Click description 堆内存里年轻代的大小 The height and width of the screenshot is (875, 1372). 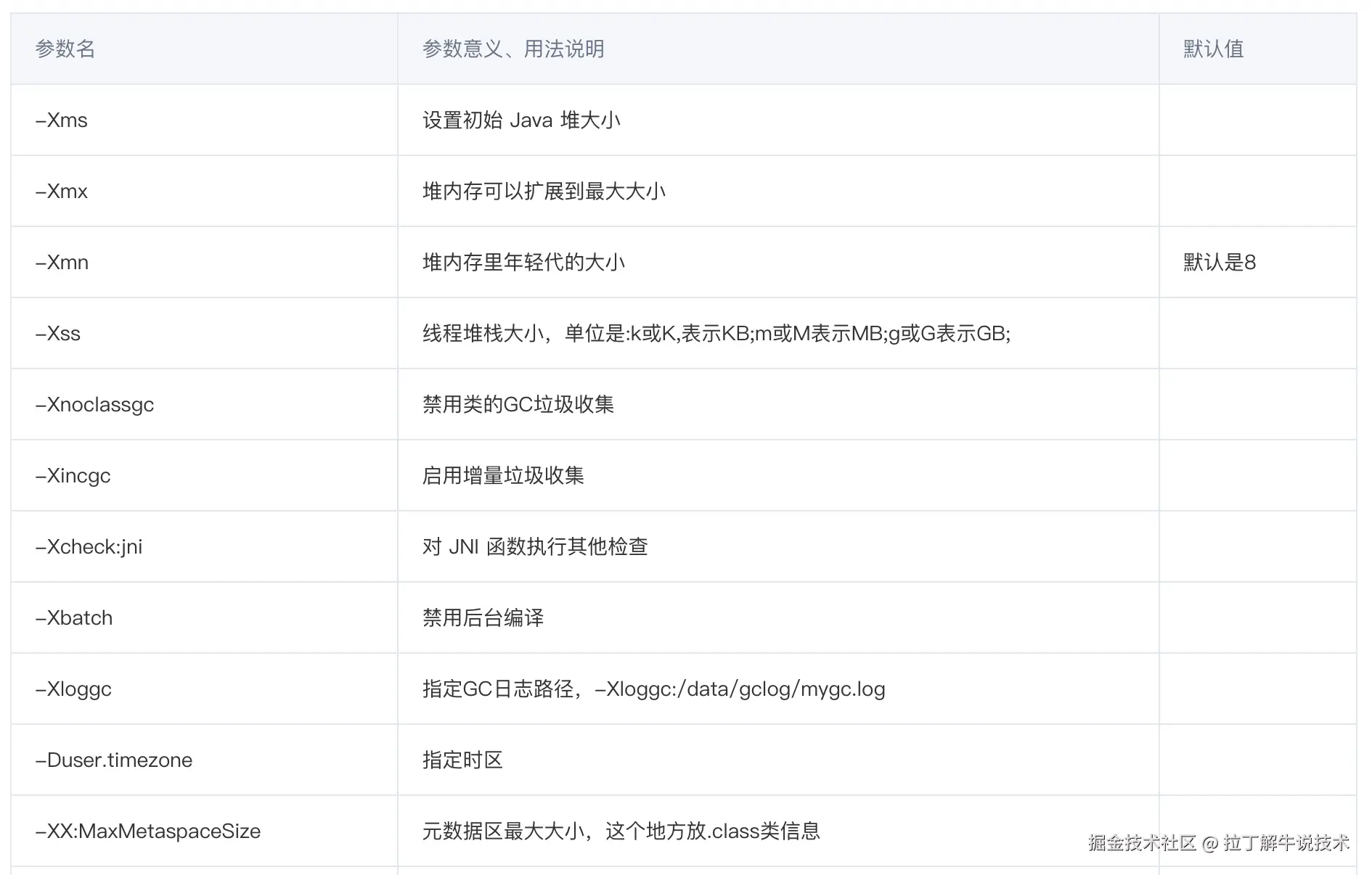point(524,262)
